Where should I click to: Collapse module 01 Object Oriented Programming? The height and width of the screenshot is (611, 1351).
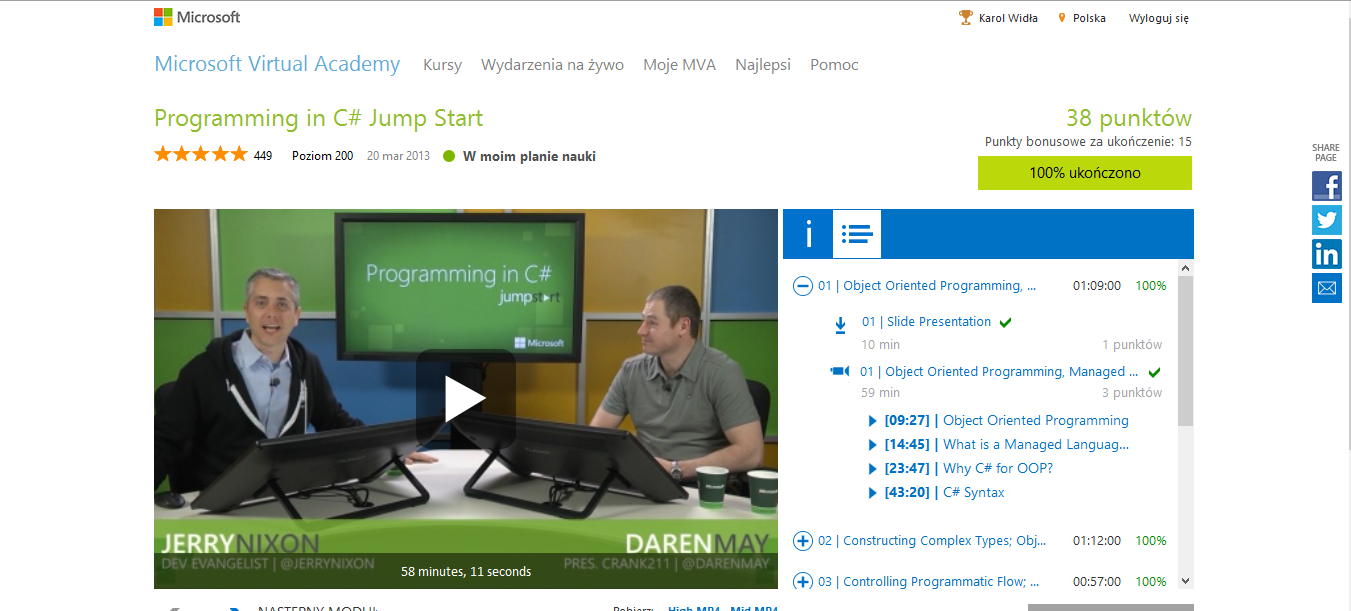[802, 286]
